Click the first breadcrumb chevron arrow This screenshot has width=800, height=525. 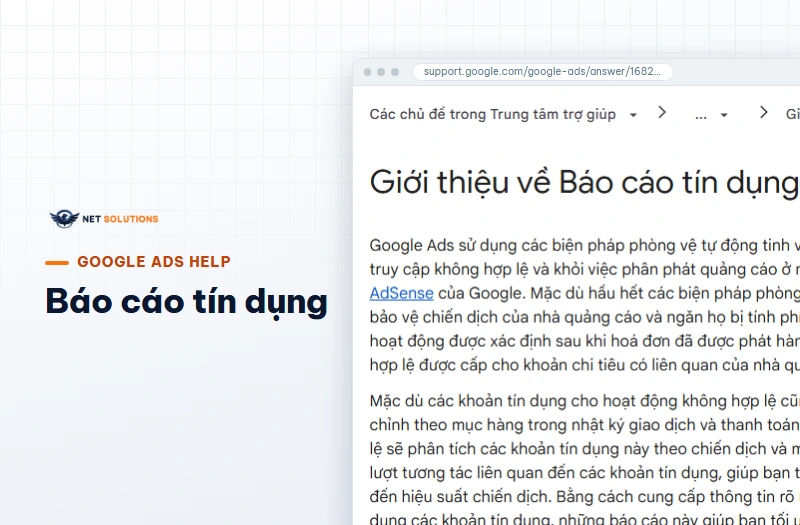662,112
